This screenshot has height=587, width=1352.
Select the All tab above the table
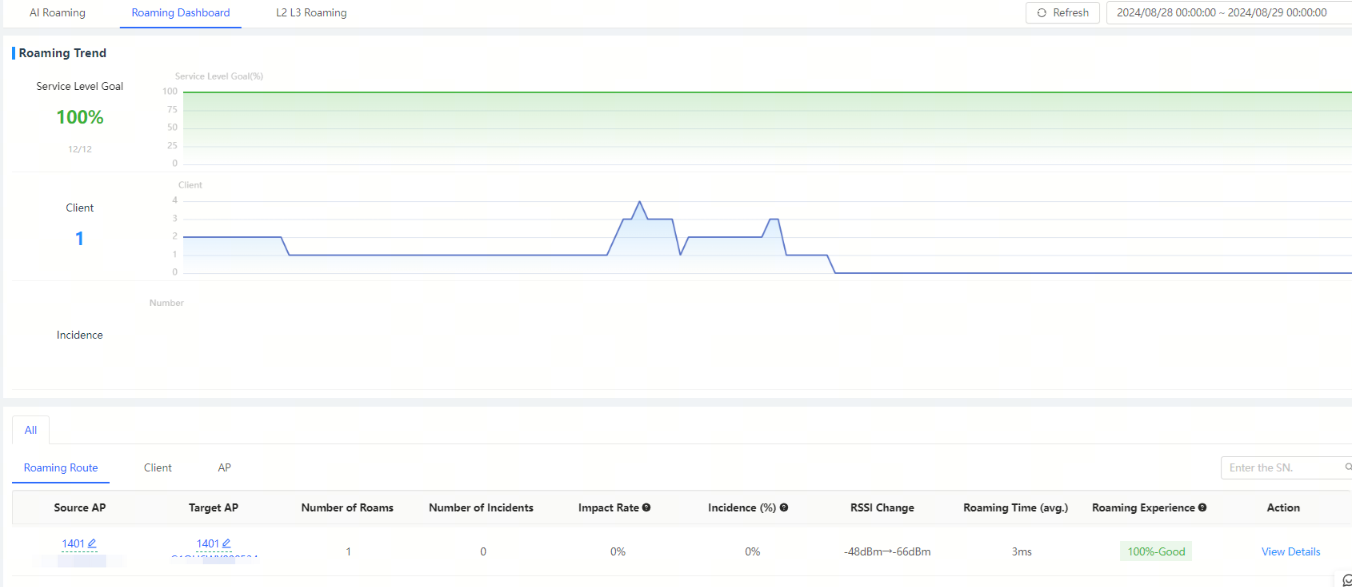click(31, 430)
